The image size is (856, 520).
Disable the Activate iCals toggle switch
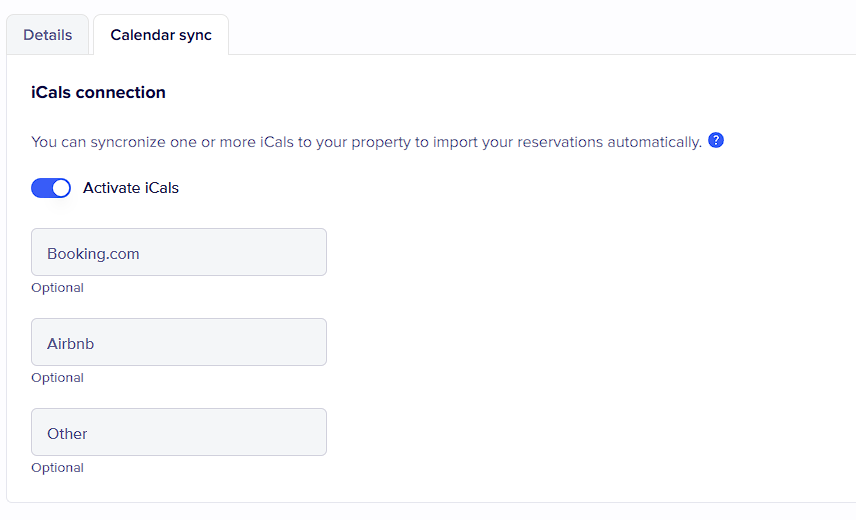click(51, 188)
